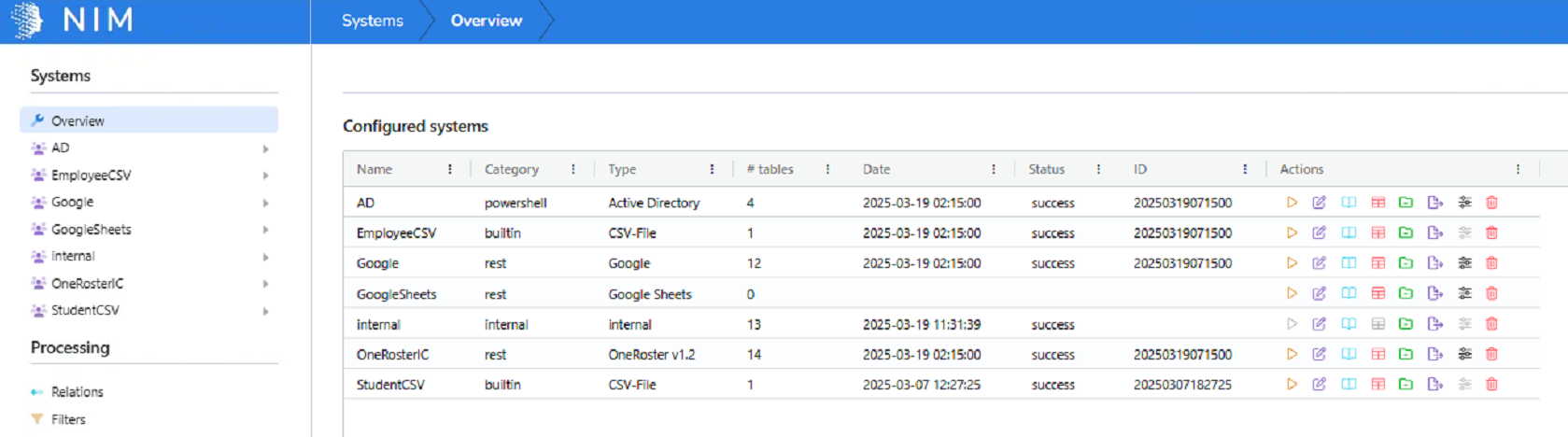Open sliders settings for AD row

(1464, 203)
